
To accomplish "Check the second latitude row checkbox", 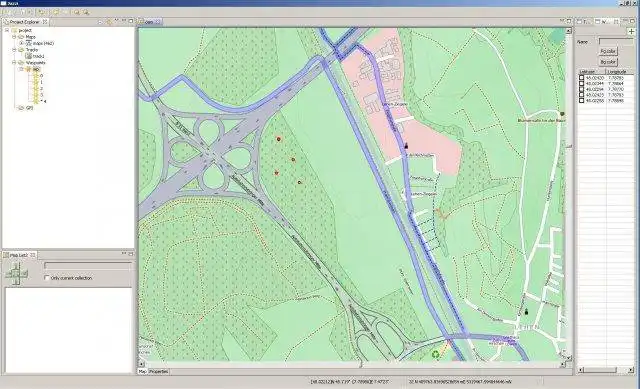I will tap(582, 83).
